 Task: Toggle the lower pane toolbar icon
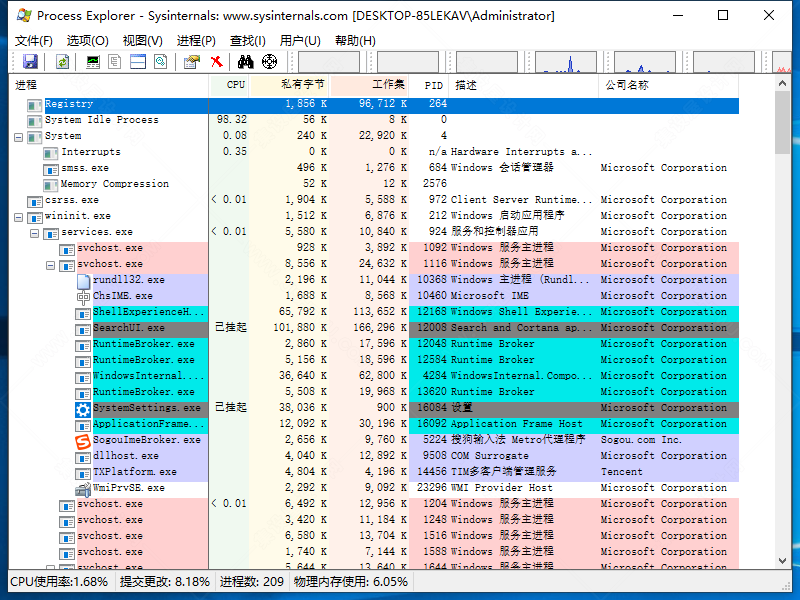pyautogui.click(x=138, y=62)
